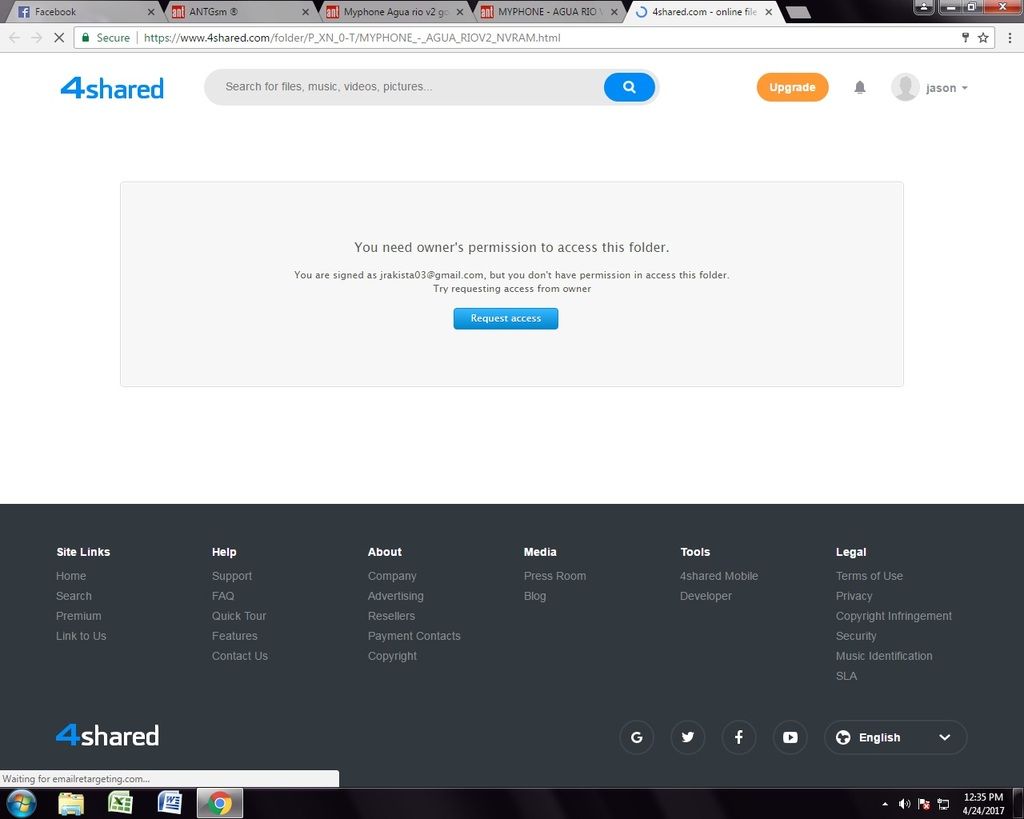Click the Request access button

[505, 318]
